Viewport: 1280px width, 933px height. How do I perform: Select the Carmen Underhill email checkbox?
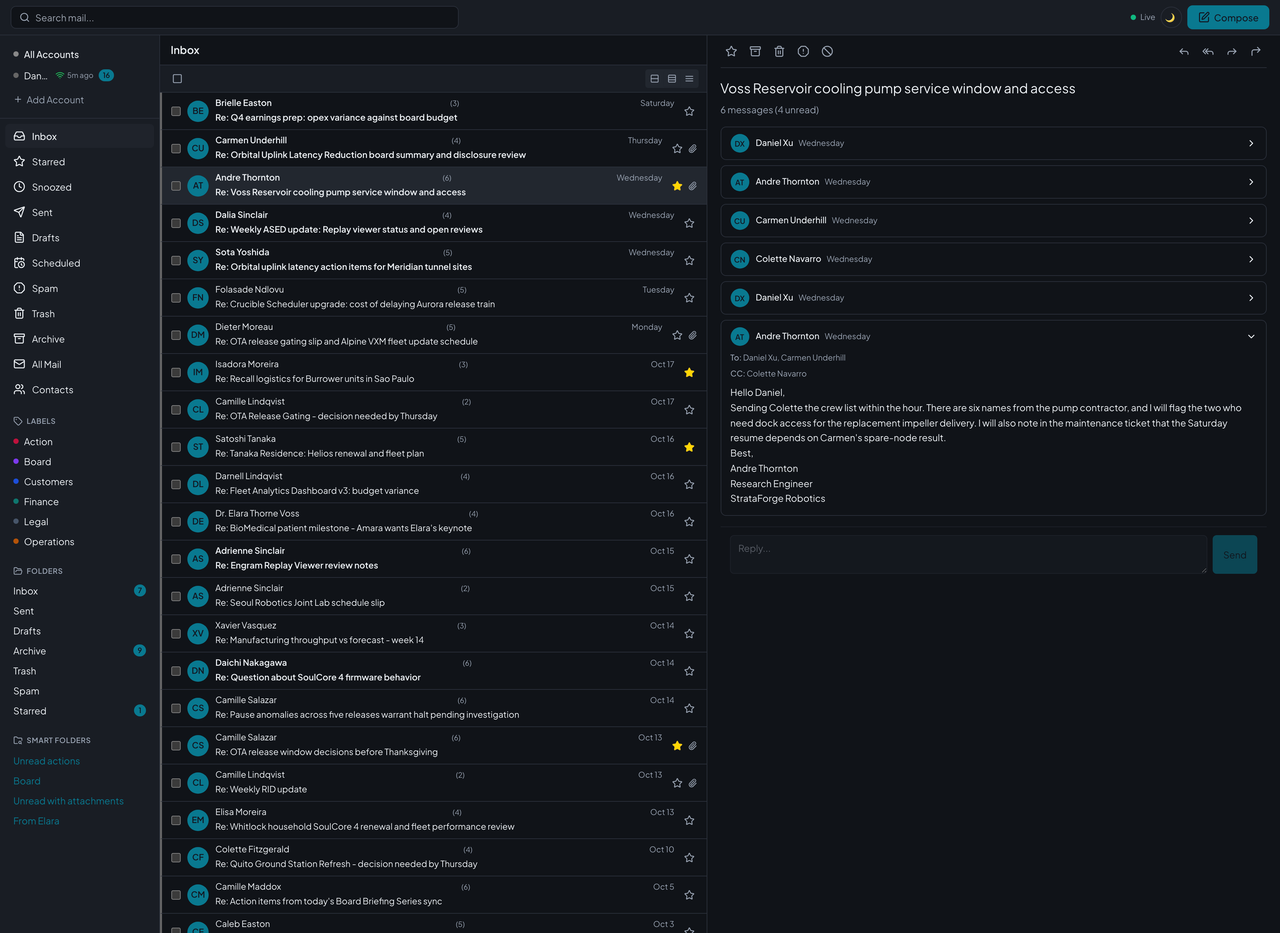(x=176, y=148)
